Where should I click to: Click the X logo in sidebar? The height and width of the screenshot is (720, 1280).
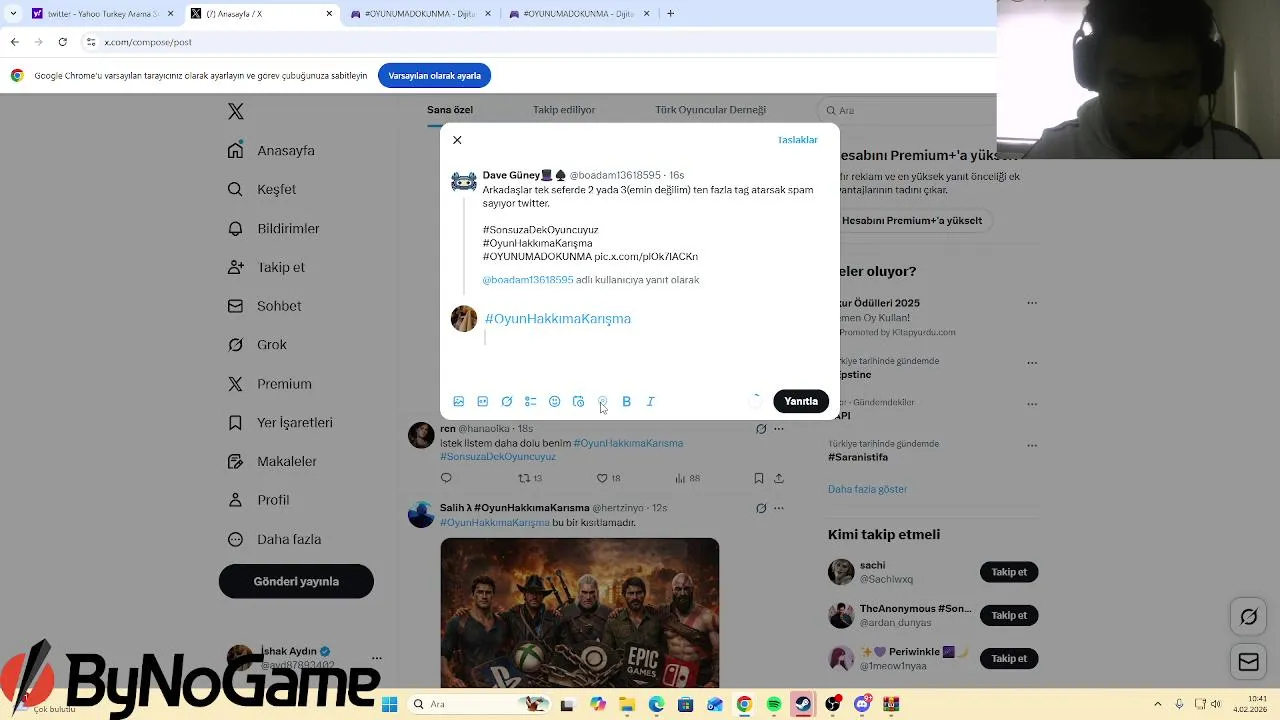click(236, 111)
